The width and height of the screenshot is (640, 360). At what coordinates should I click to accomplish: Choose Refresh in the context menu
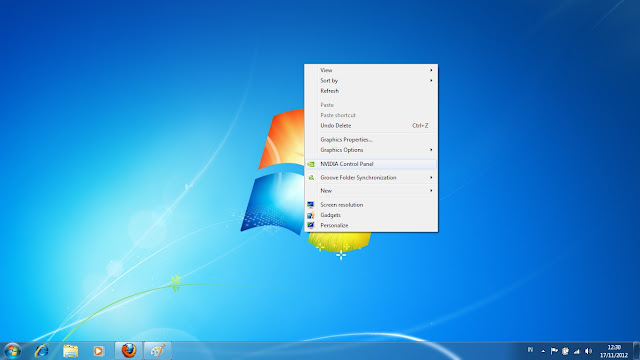(x=371, y=91)
